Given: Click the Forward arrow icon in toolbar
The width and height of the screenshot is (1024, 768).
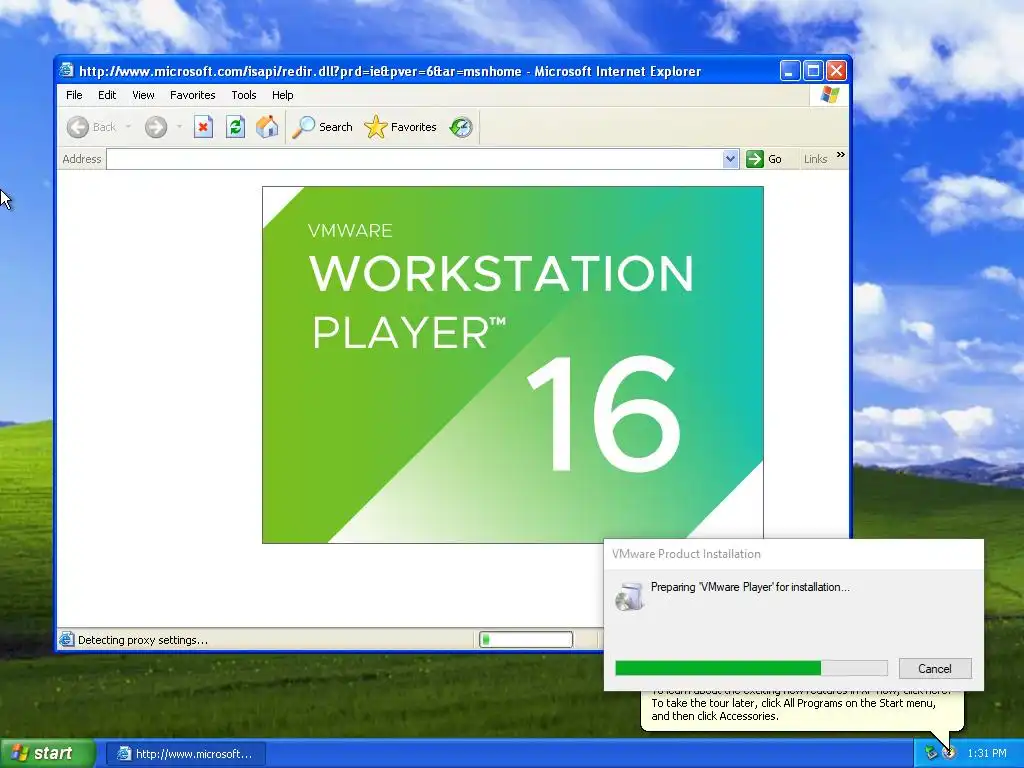Looking at the screenshot, I should [155, 127].
